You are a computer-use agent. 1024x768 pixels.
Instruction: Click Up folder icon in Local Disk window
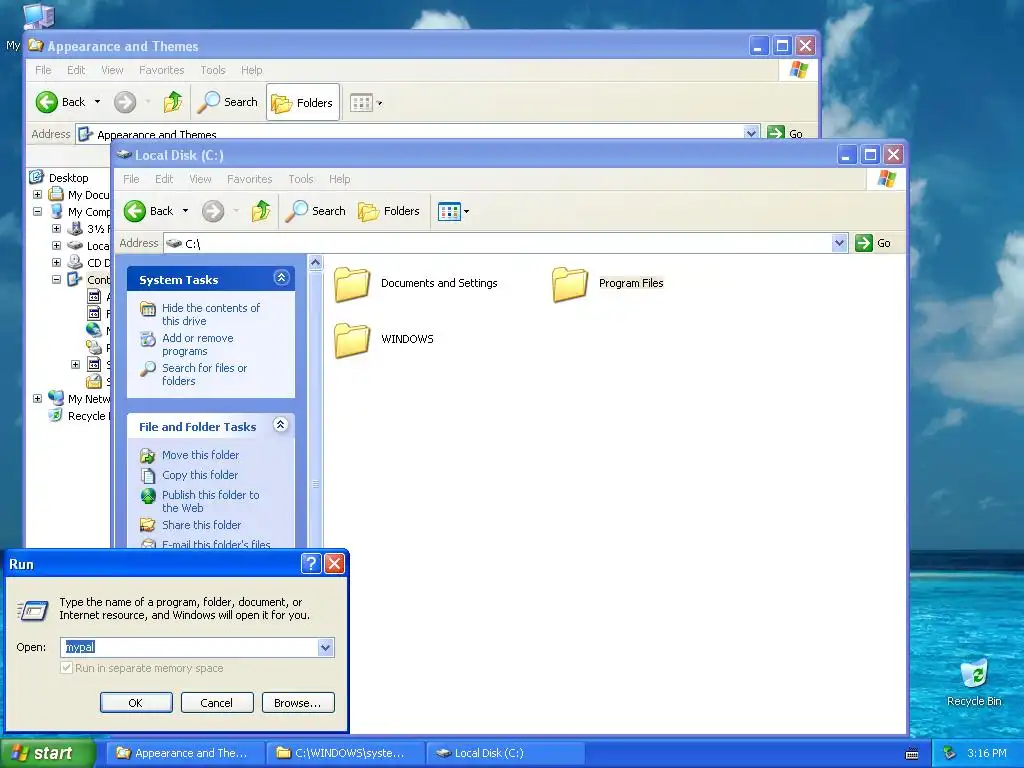point(261,211)
